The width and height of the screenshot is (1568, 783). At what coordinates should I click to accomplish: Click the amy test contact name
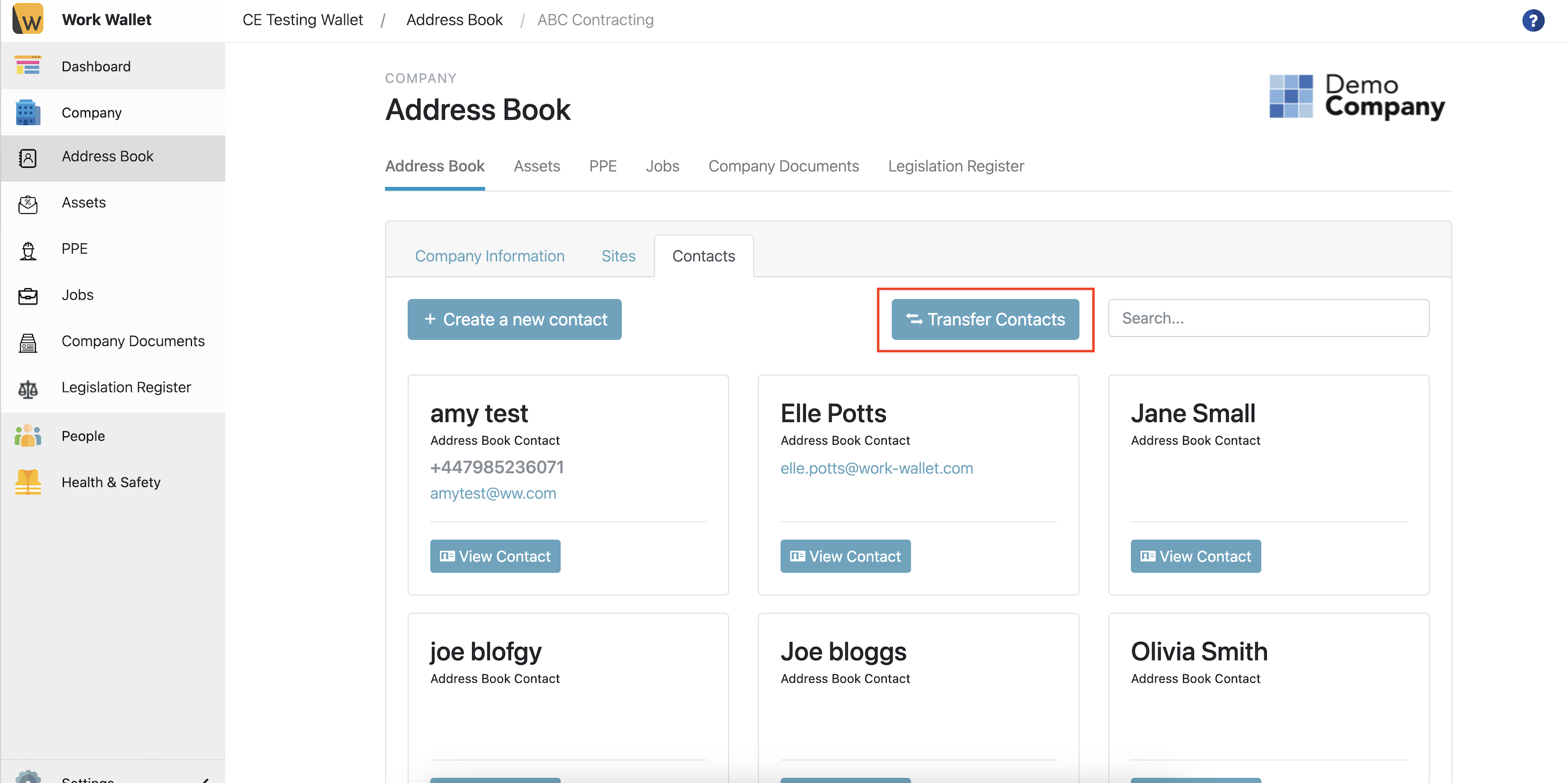[x=479, y=414]
